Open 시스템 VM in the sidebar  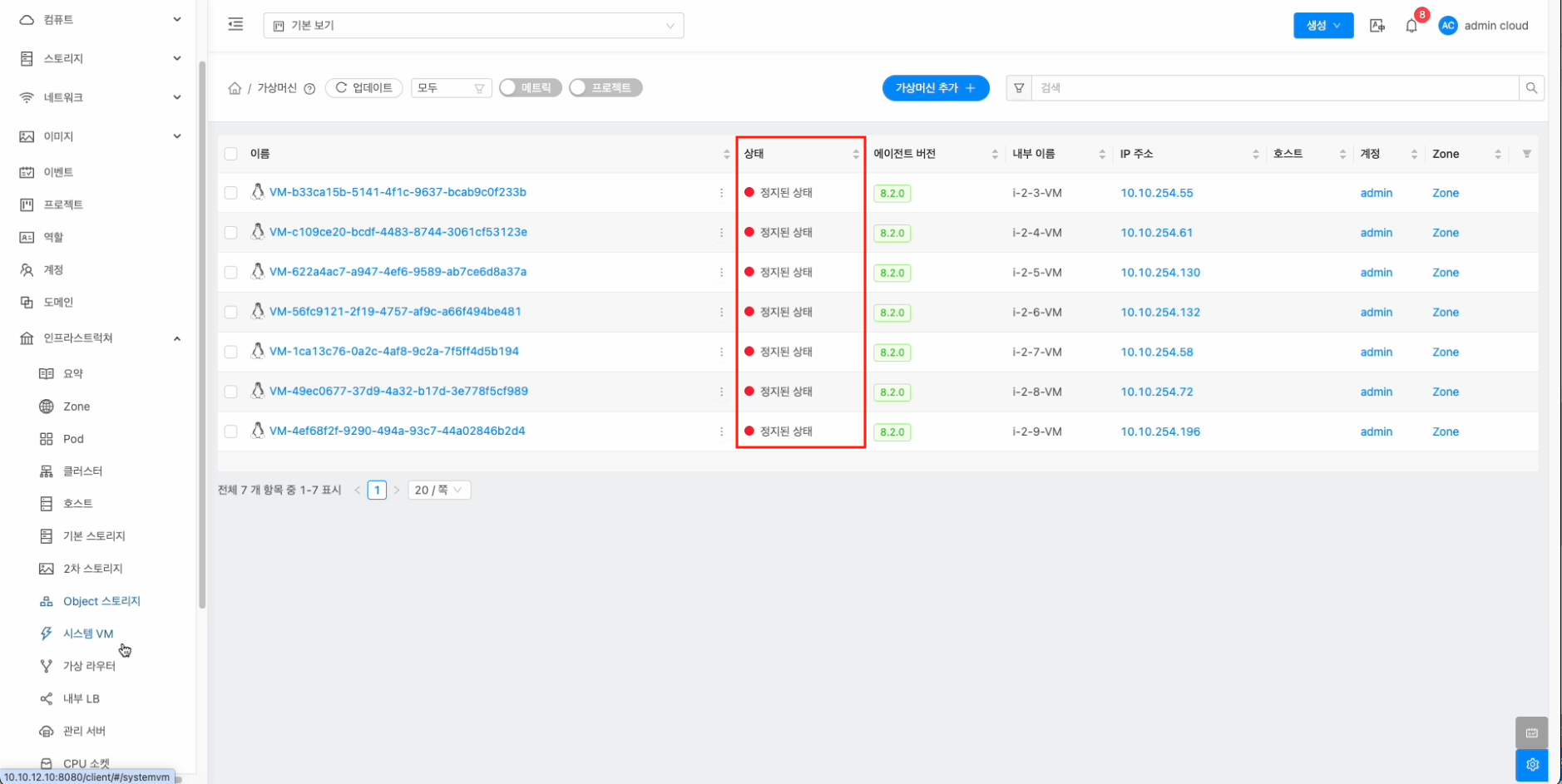point(87,634)
